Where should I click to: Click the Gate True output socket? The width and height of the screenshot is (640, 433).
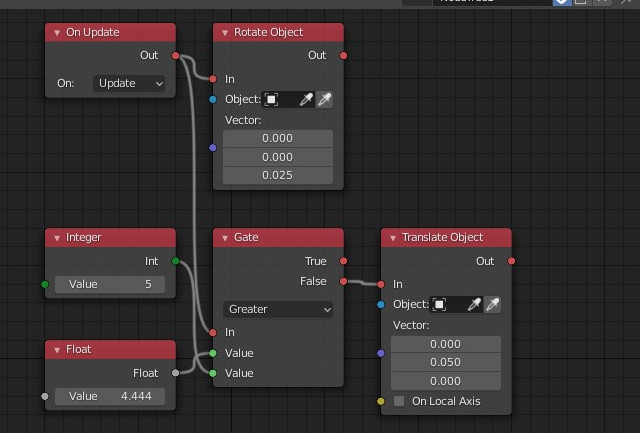(344, 261)
